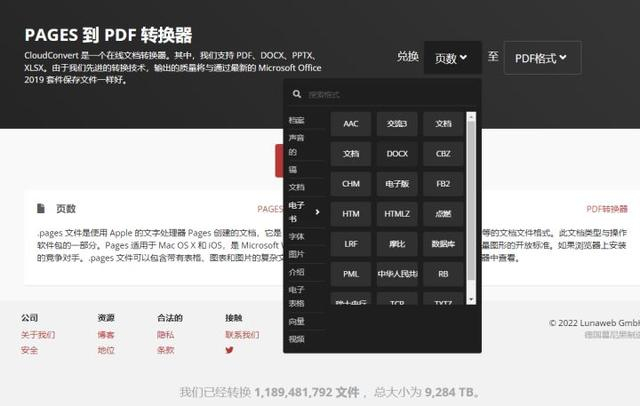Click the magnifier search icon in format menu
Image resolution: width=640 pixels, height=406 pixels.
click(297, 94)
